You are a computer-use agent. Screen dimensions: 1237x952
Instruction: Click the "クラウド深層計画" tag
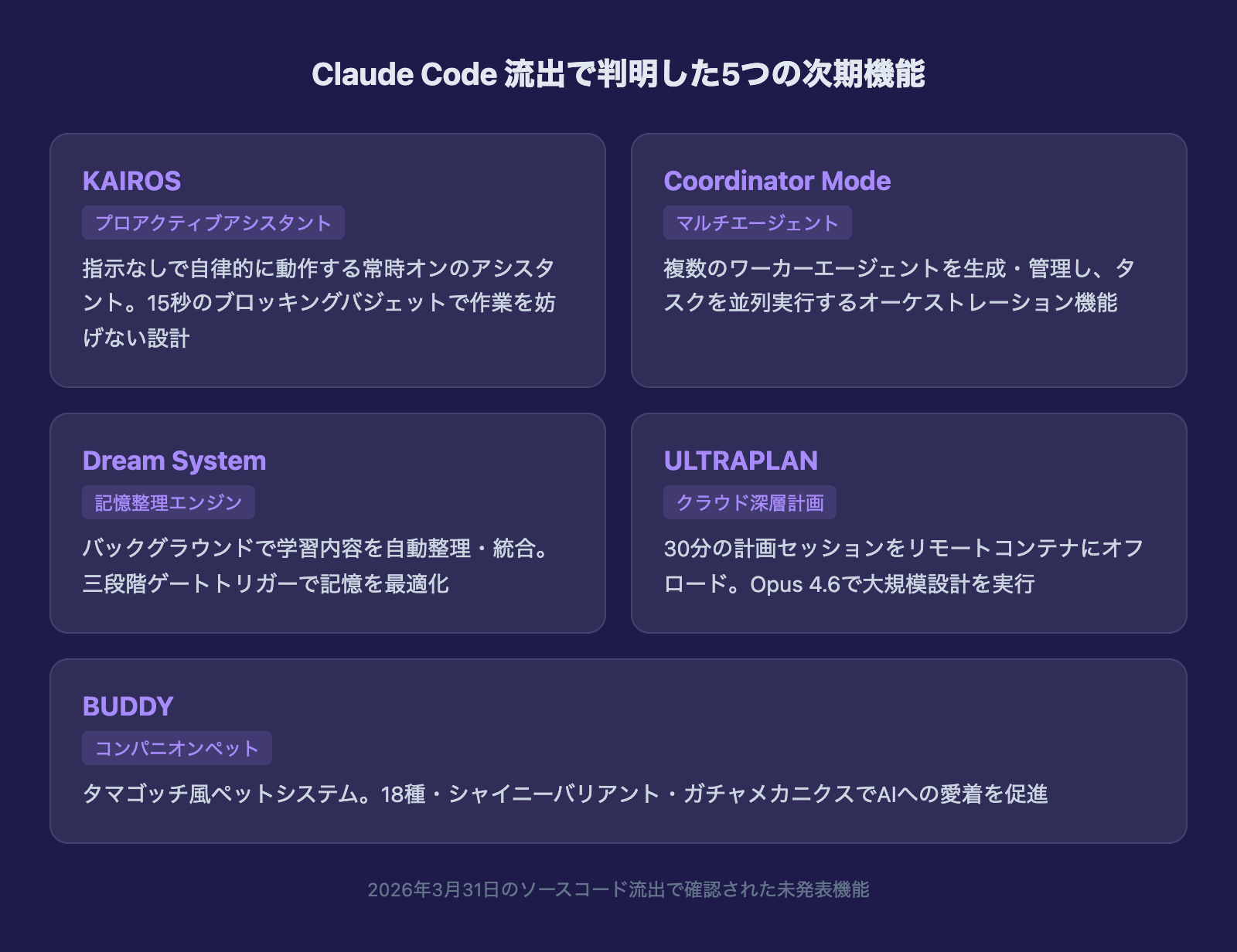click(750, 502)
